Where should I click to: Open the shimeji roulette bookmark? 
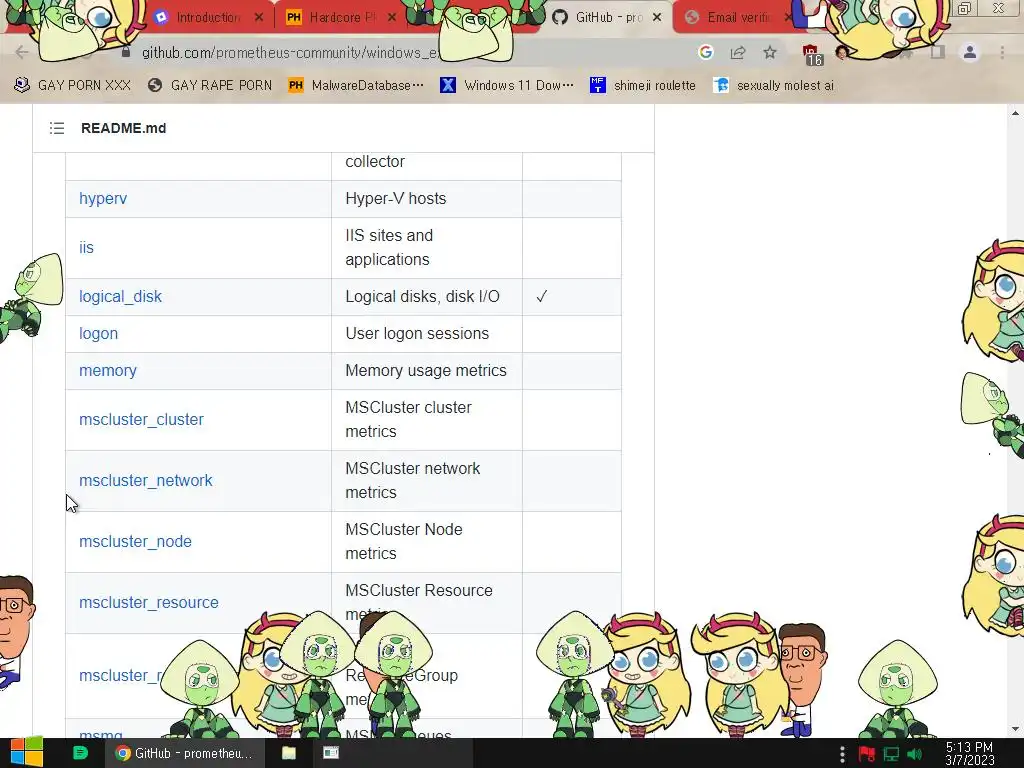click(x=643, y=85)
